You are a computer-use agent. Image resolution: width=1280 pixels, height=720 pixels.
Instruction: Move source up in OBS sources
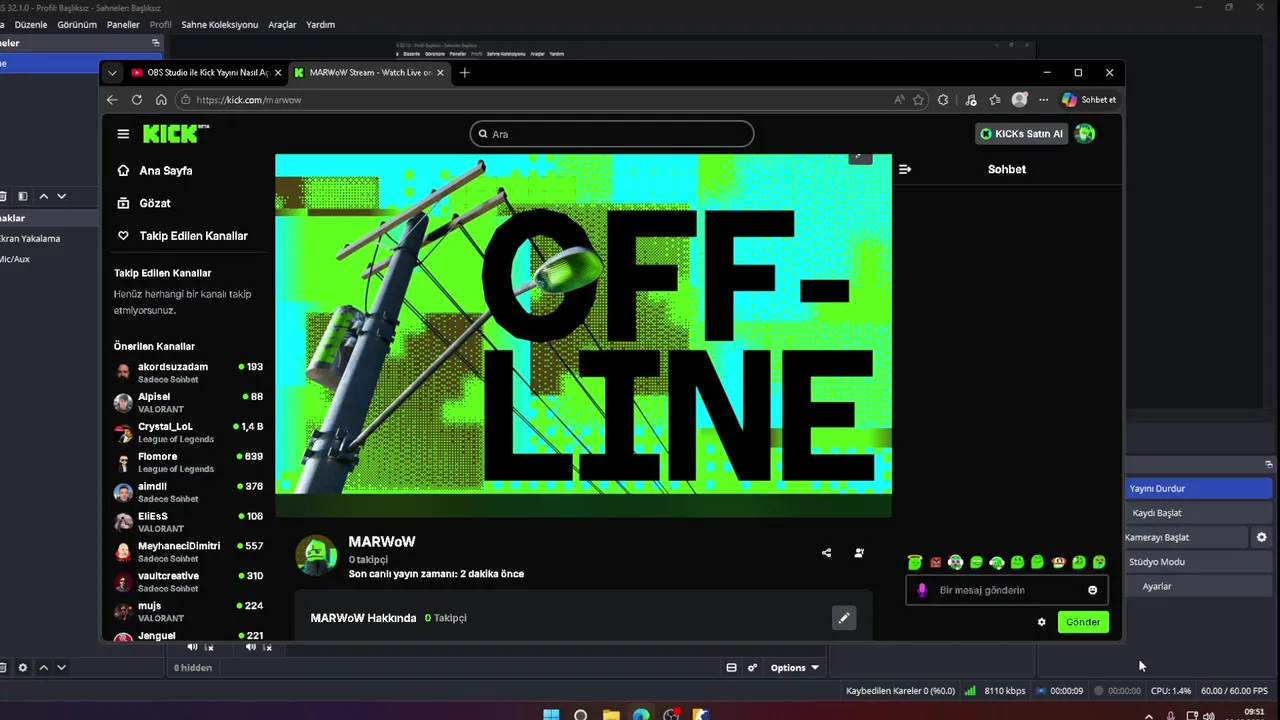point(43,667)
